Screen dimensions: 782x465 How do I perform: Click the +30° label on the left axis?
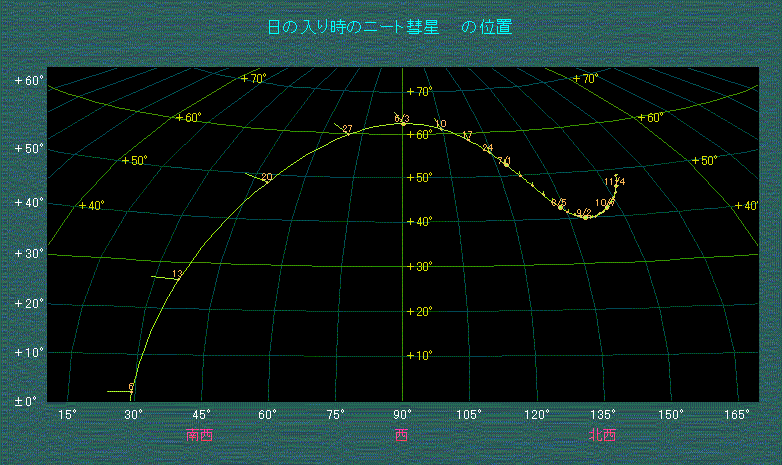(x=29, y=253)
